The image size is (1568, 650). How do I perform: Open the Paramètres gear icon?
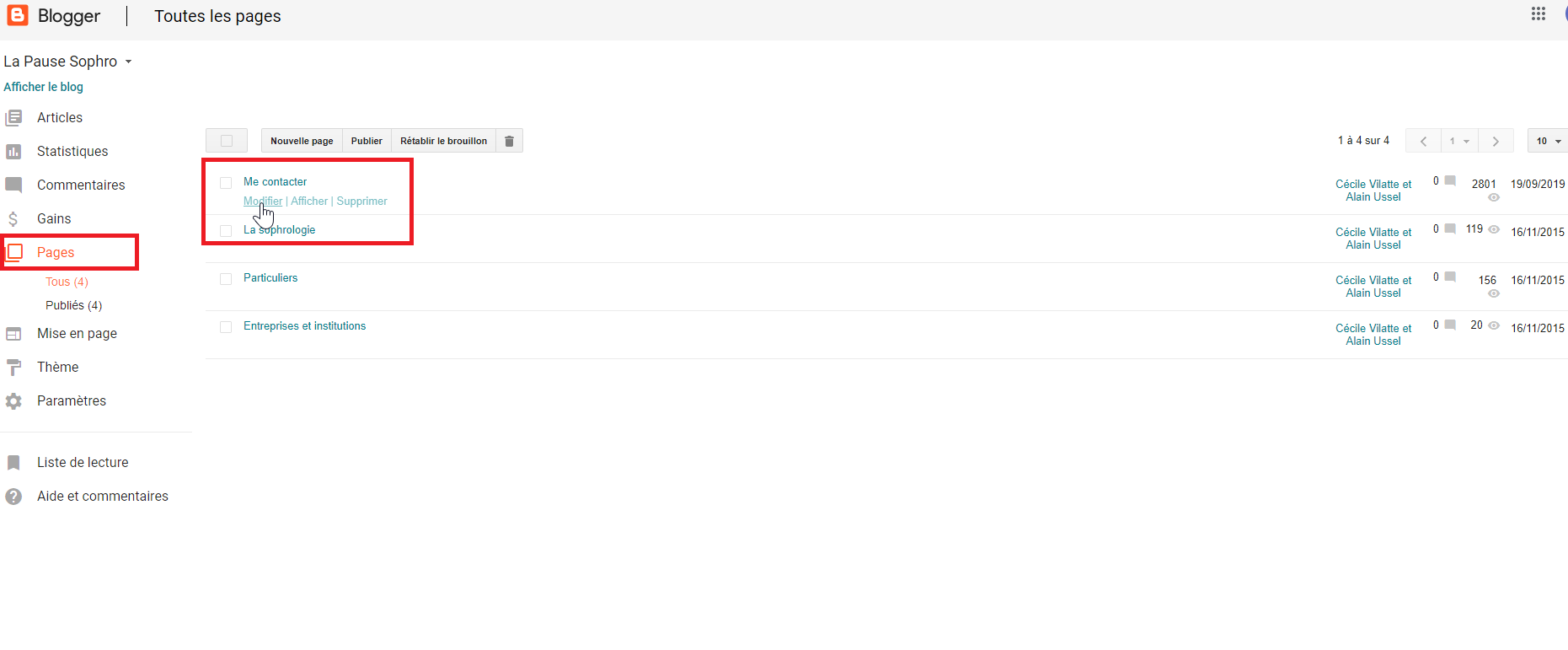click(13, 401)
